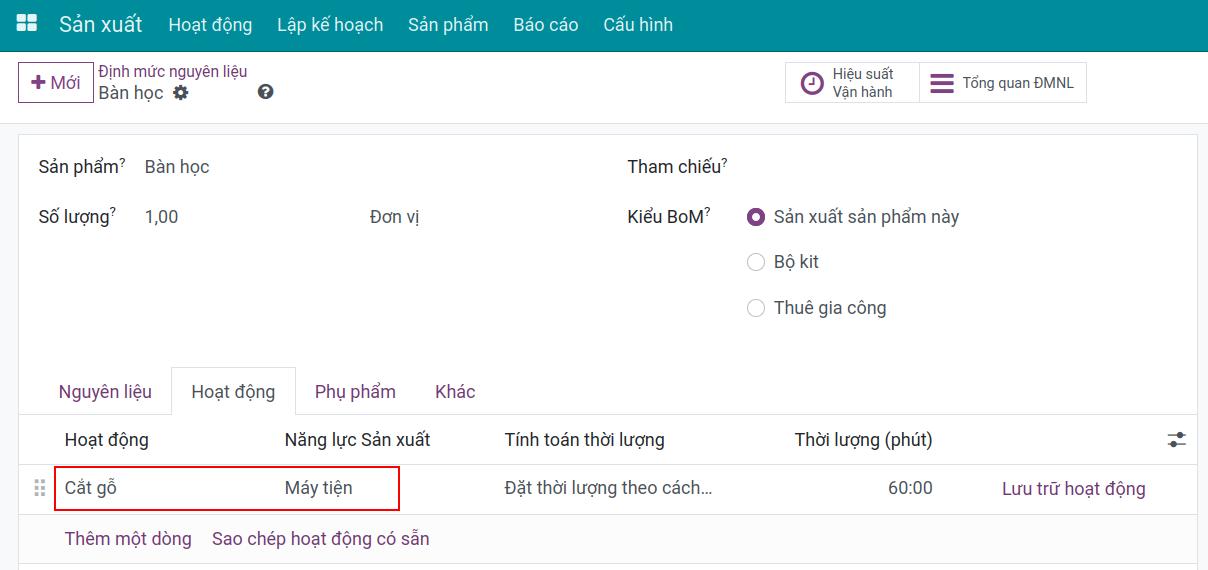Open Hiệu suất Vận hành stat button
Image resolution: width=1208 pixels, height=570 pixels.
(x=852, y=83)
